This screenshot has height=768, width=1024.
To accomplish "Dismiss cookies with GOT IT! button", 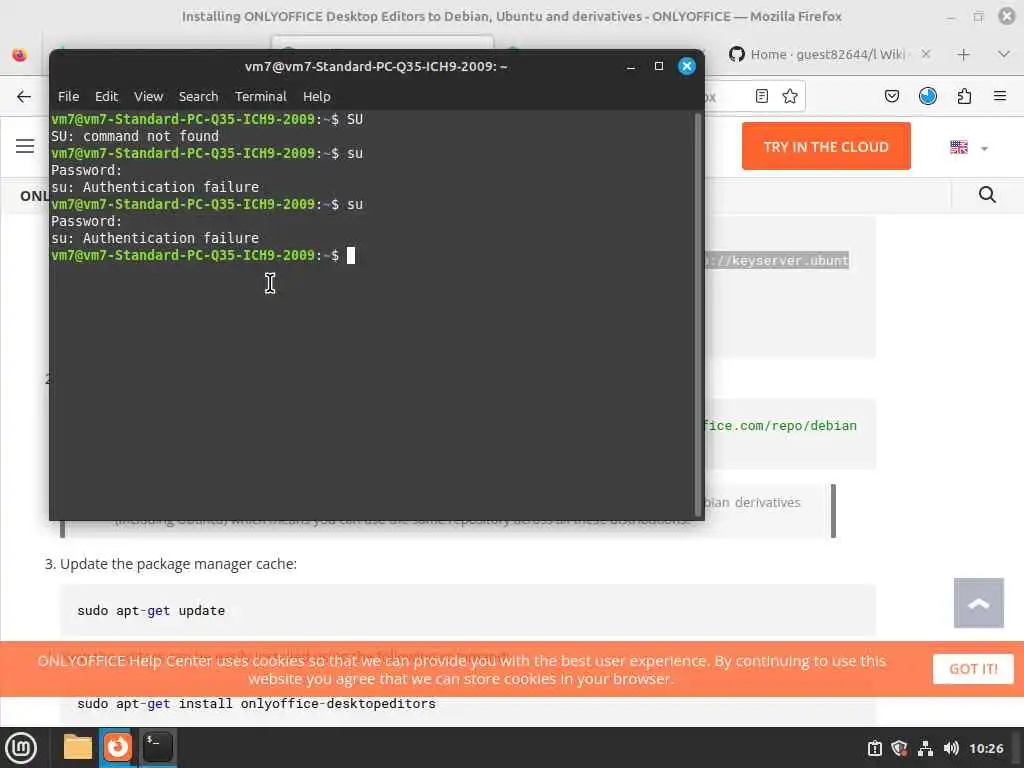I will (973, 669).
